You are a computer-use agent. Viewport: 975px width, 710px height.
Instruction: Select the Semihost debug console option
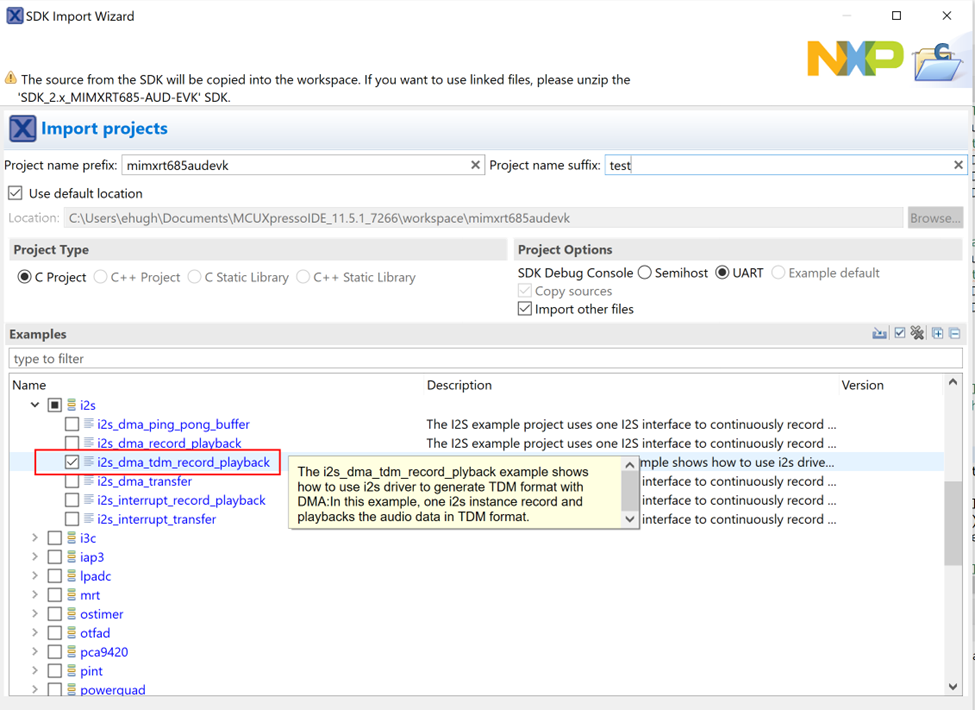click(645, 272)
